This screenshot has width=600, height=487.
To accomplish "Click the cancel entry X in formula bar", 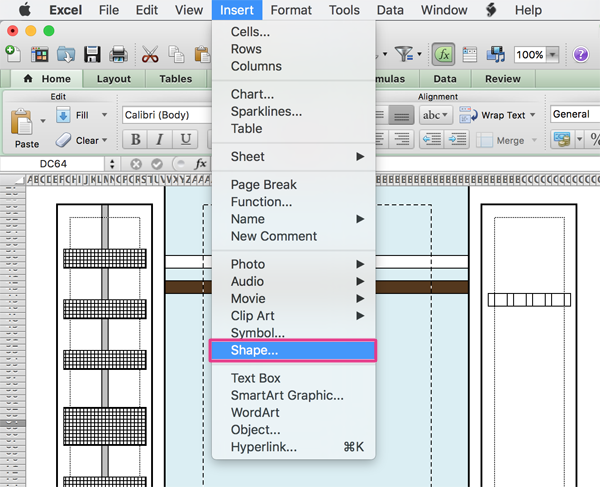I will (135, 164).
